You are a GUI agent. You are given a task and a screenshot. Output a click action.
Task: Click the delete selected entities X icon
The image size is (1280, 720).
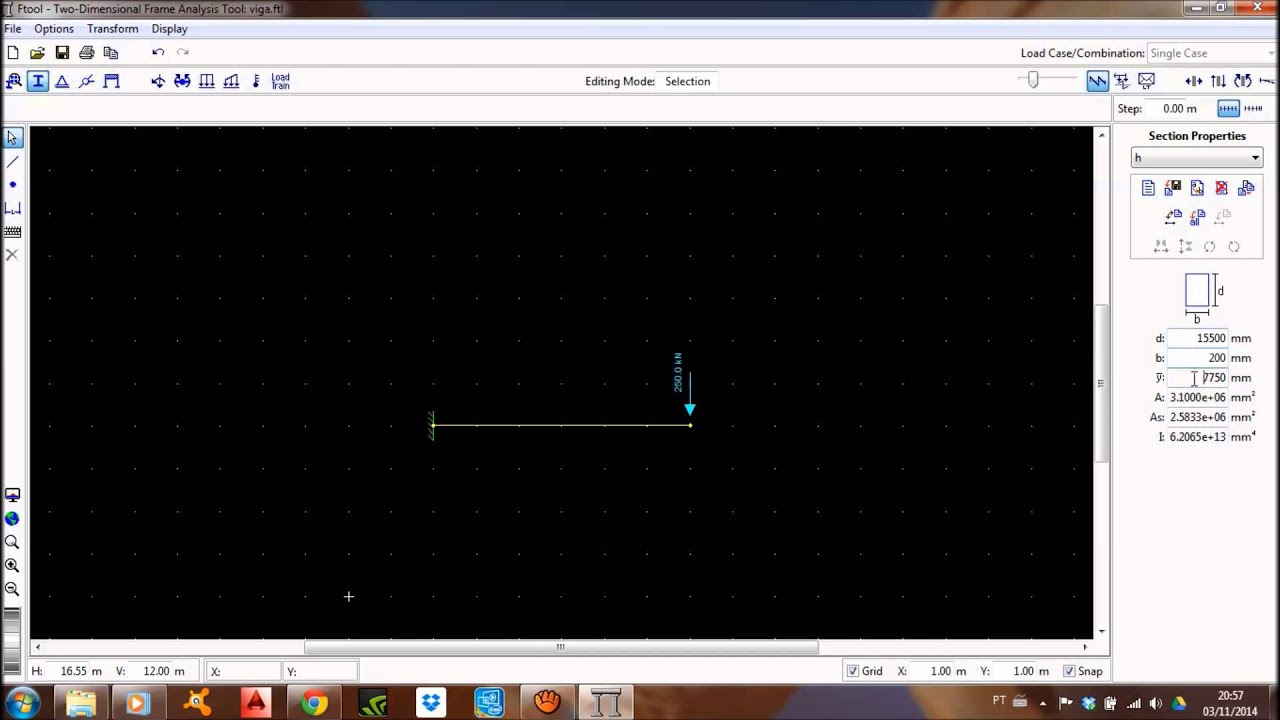[13, 255]
